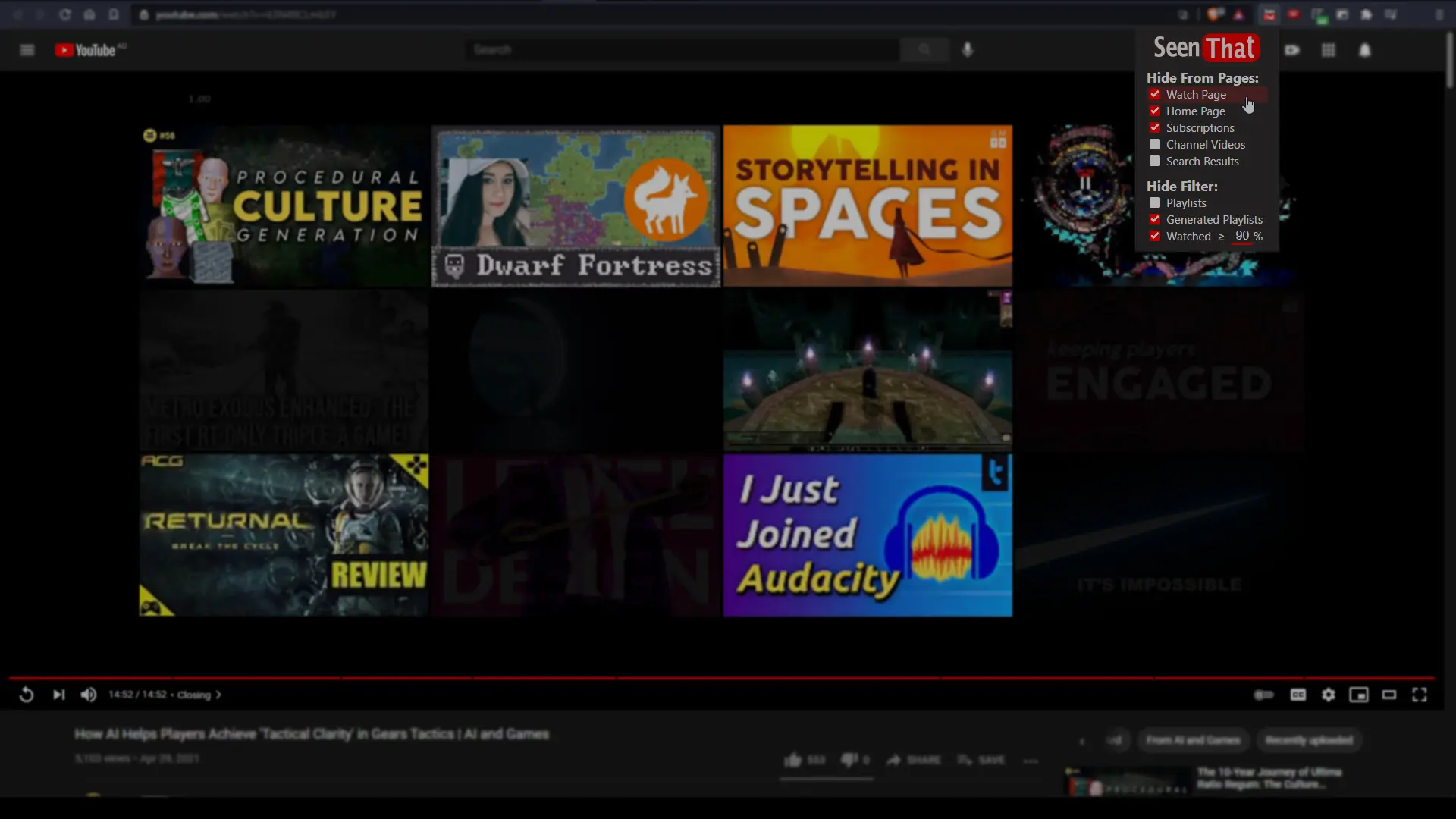Open player settings gear
1456x819 pixels.
click(x=1328, y=695)
